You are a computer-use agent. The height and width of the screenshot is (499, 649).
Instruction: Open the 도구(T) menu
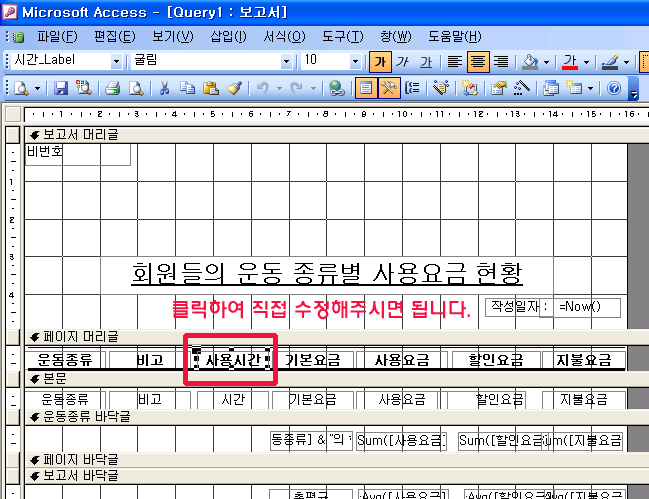pyautogui.click(x=342, y=37)
